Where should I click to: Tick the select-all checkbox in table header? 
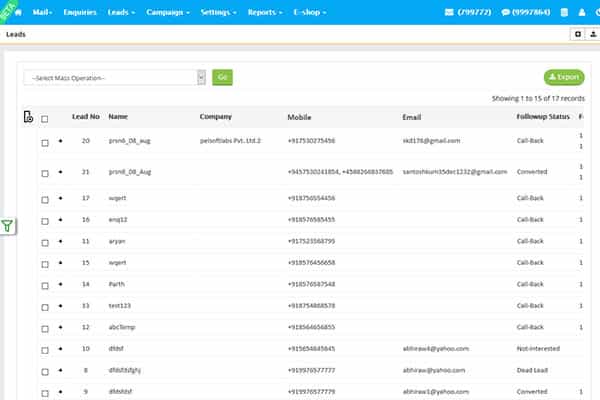coord(45,118)
